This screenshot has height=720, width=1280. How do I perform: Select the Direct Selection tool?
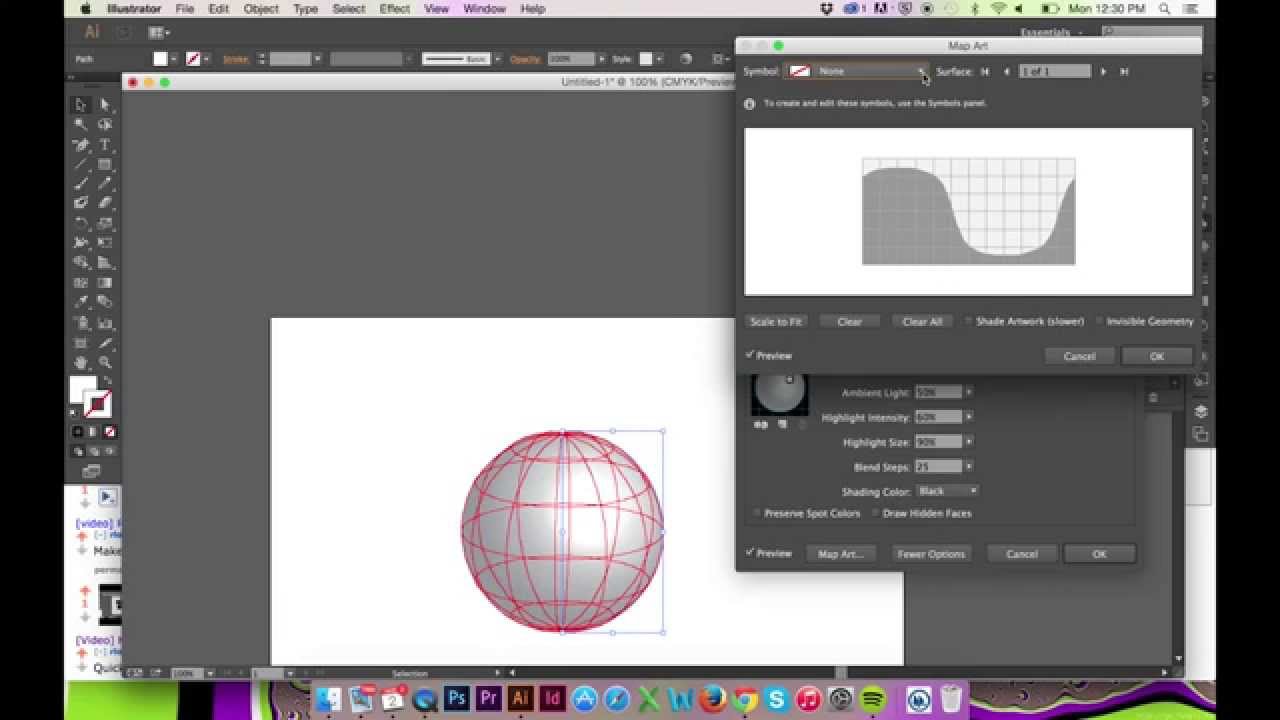(105, 105)
